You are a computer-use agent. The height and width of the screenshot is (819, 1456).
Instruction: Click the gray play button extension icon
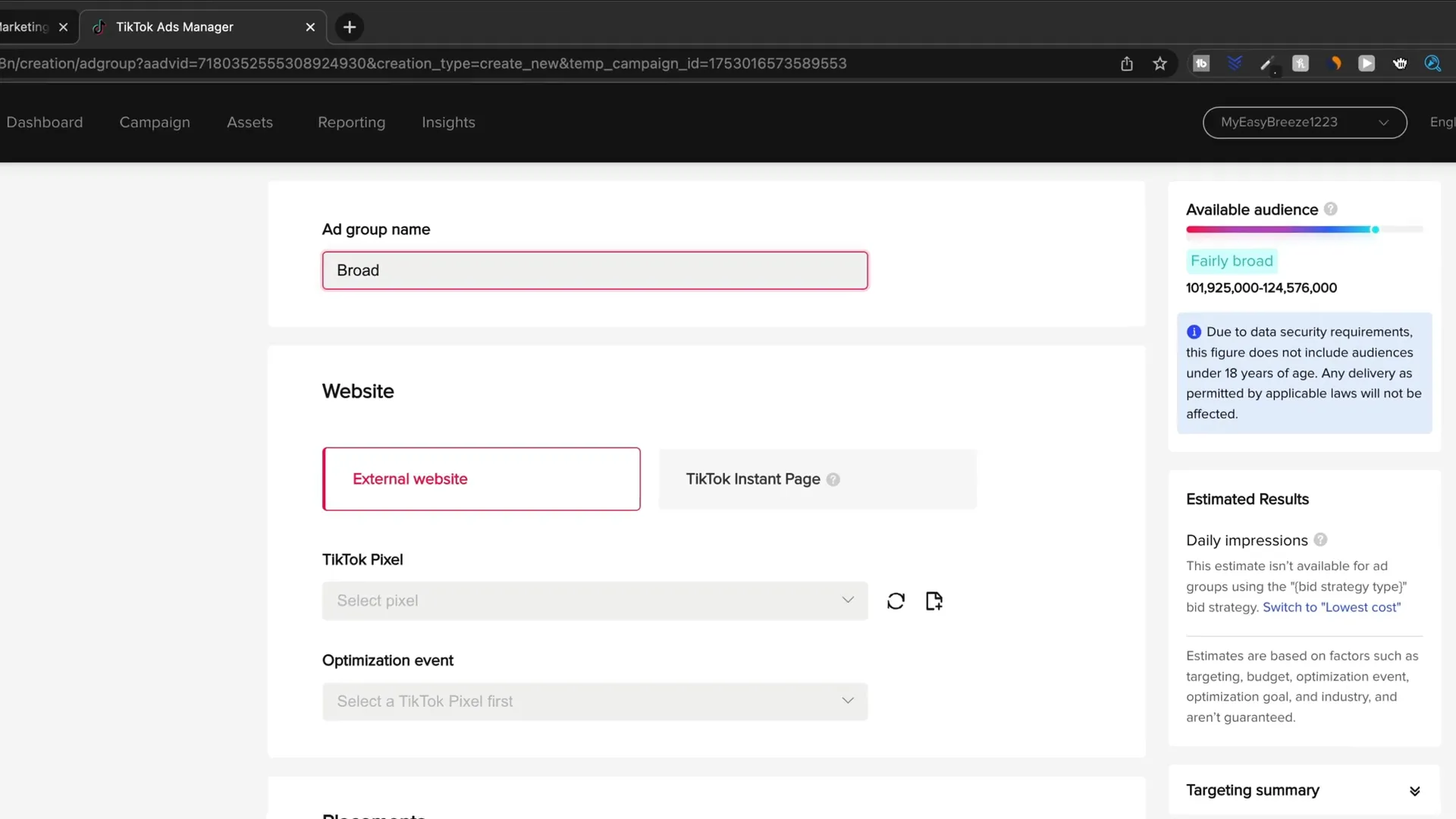coord(1367,64)
